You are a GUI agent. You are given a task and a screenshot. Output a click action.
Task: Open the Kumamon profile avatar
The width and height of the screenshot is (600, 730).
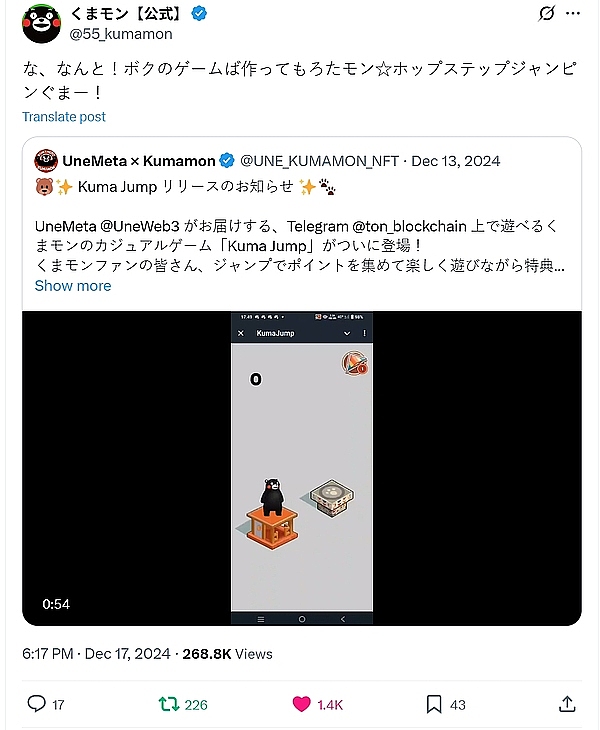41,23
